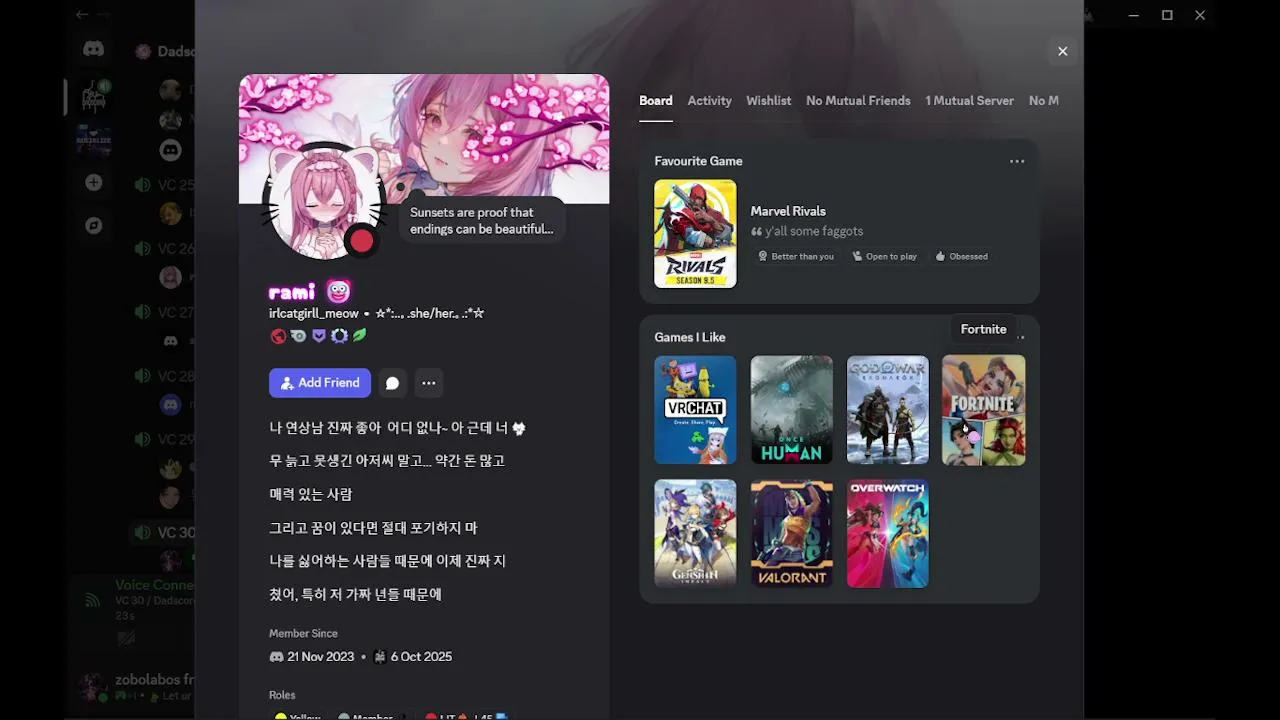This screenshot has width=1280, height=720.
Task: Click the blue wreath profile badge
Action: coord(339,336)
